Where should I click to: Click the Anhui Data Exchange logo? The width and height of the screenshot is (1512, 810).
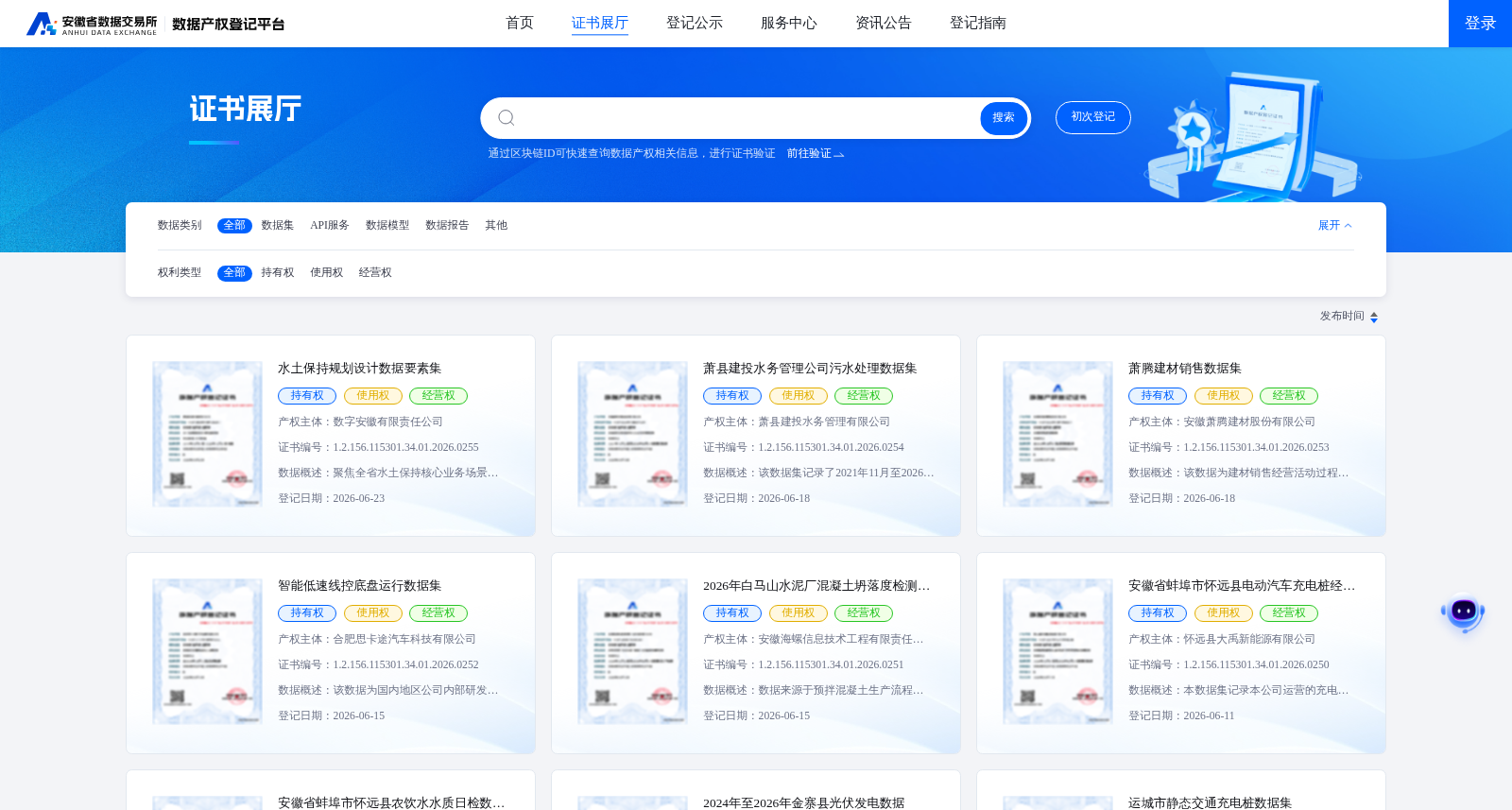[92, 24]
